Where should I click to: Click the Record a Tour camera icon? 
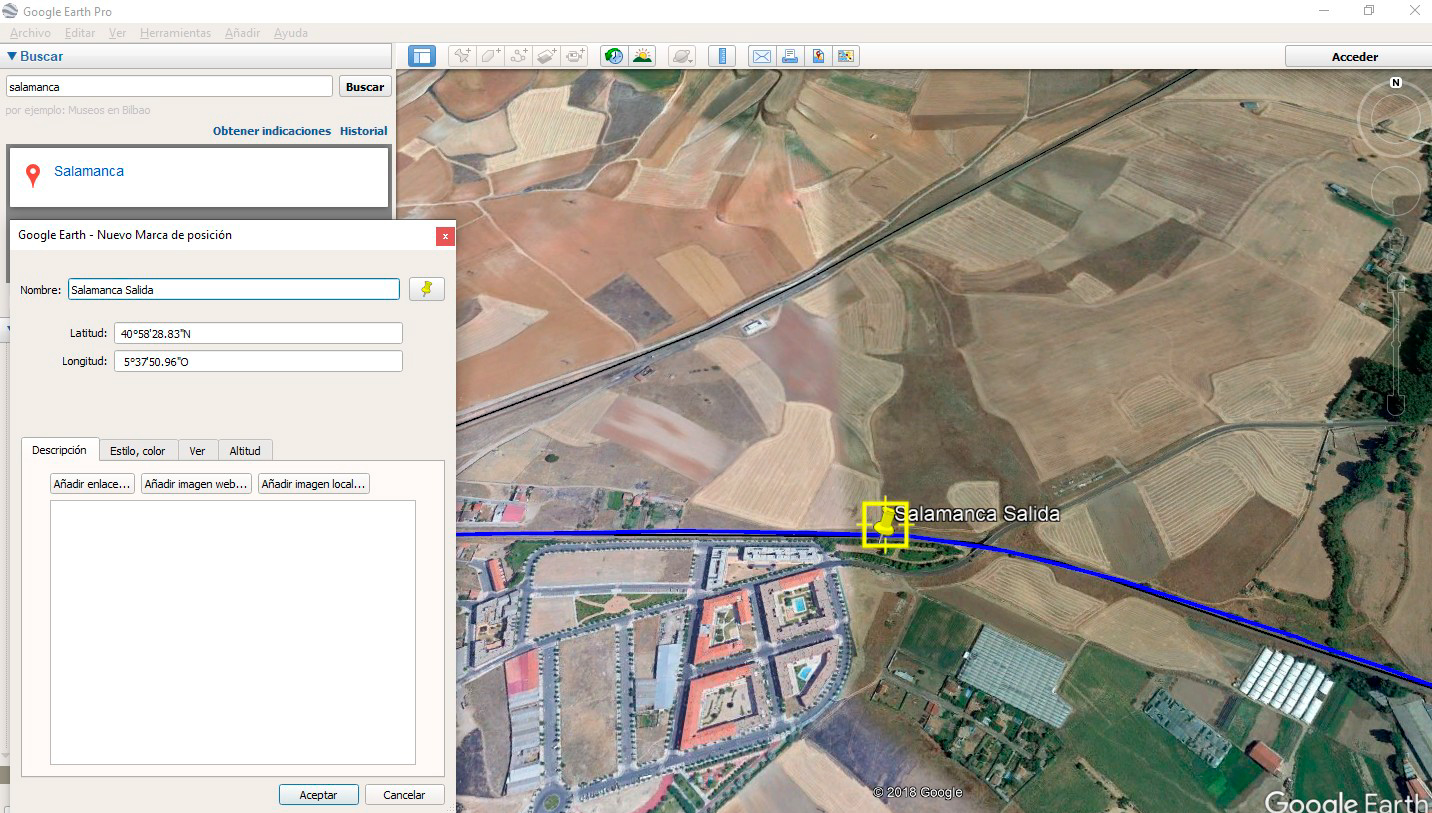[575, 56]
